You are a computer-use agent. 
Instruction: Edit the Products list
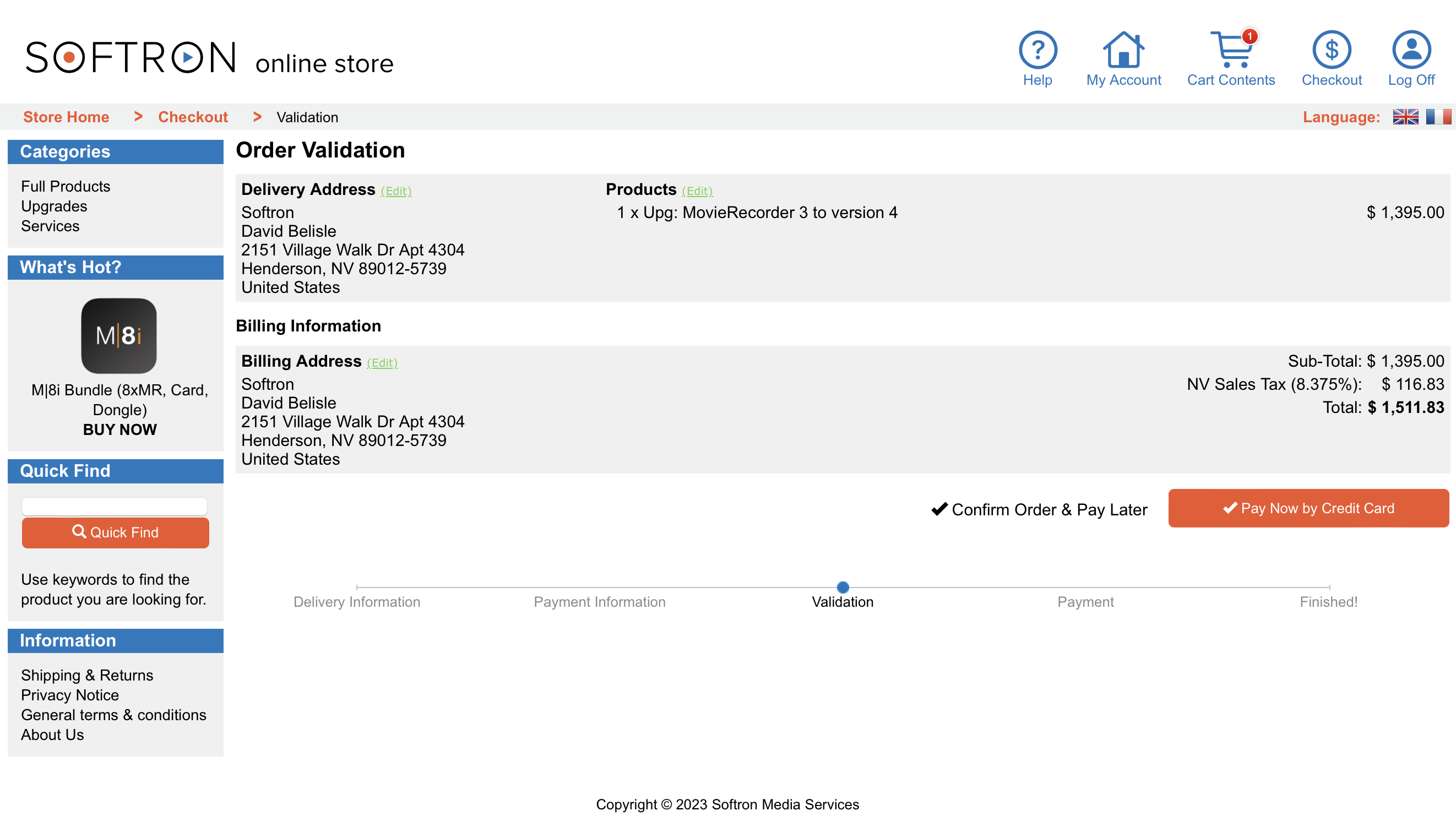[x=697, y=191]
